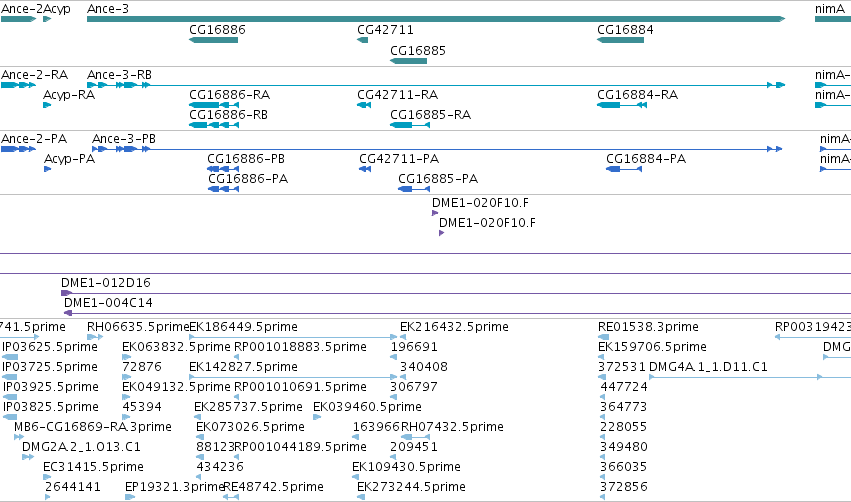Click the CG16885-PA protein feature
This screenshot has height=502, width=851.
click(414, 189)
